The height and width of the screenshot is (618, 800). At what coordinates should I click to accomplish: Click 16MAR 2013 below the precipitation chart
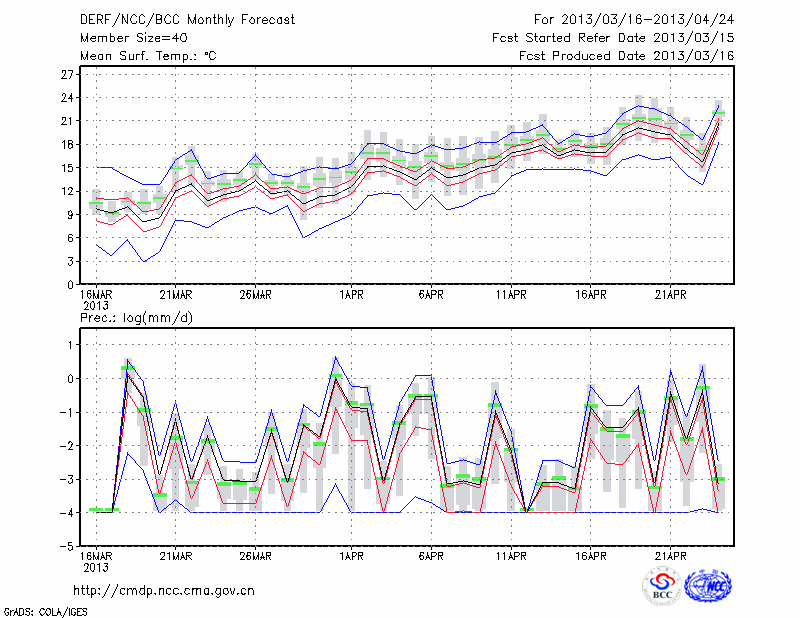point(95,561)
